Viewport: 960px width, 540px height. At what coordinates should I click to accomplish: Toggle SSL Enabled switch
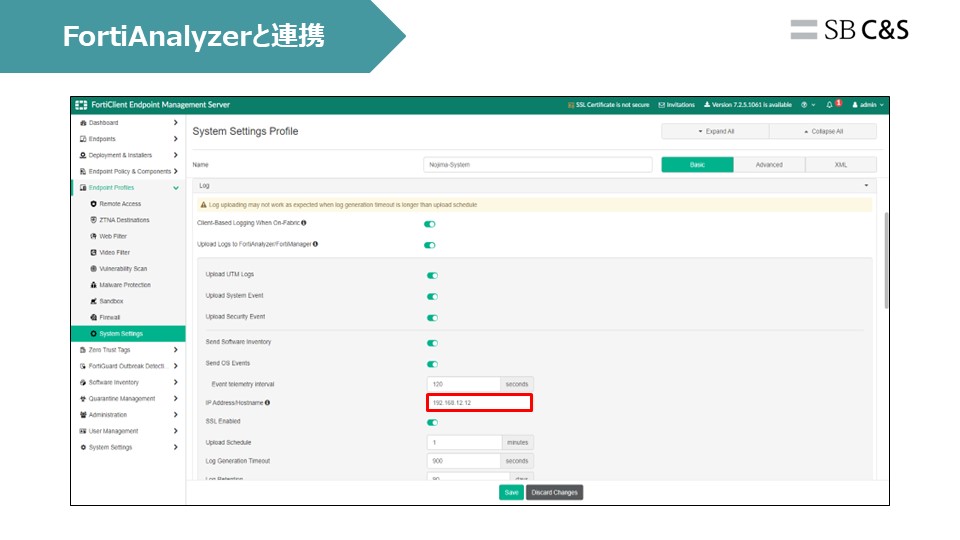point(432,422)
